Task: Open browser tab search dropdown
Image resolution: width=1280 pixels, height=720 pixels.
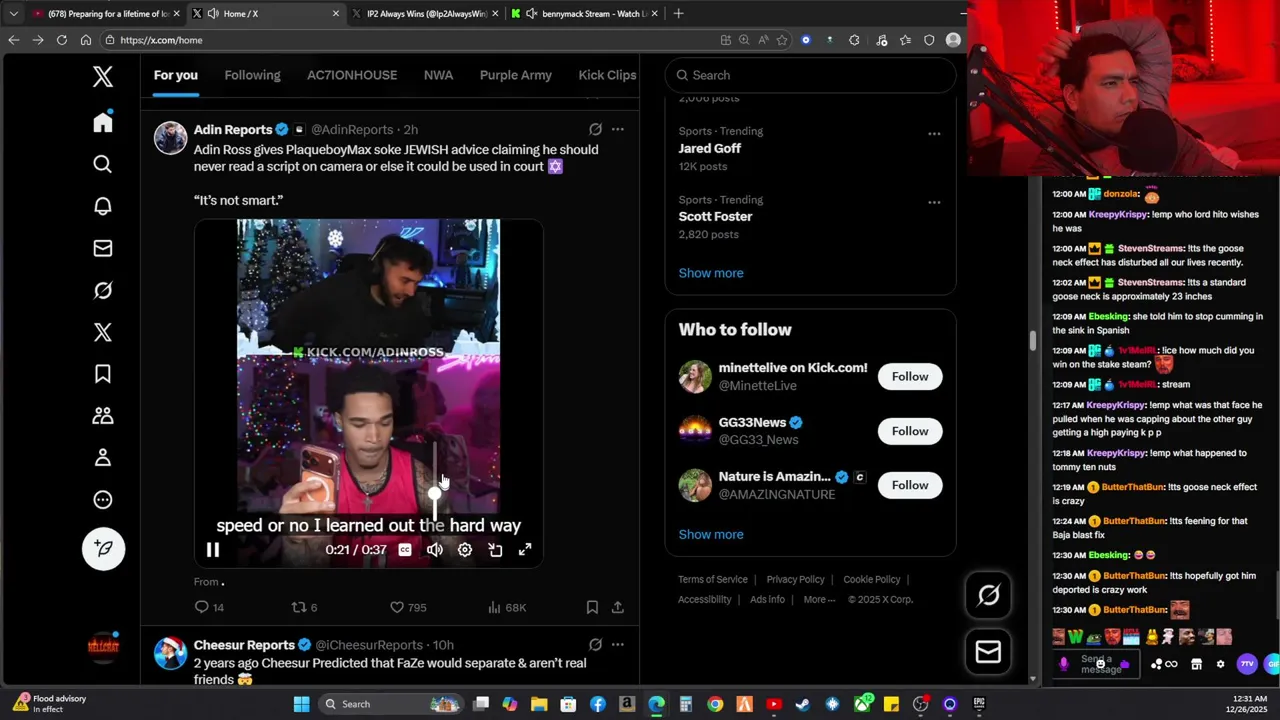Action: 14,13
